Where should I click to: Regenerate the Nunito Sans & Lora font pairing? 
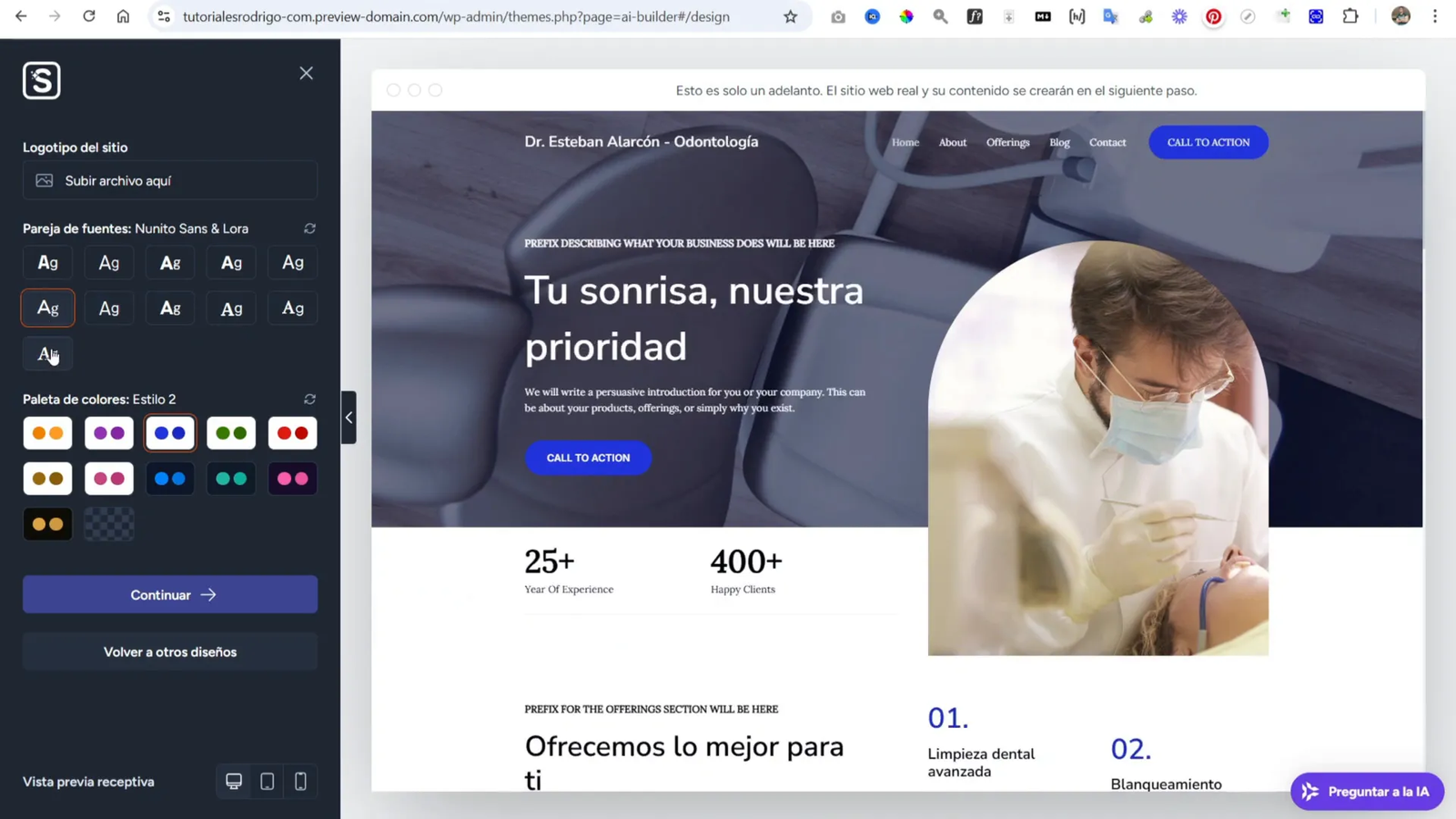tap(309, 228)
